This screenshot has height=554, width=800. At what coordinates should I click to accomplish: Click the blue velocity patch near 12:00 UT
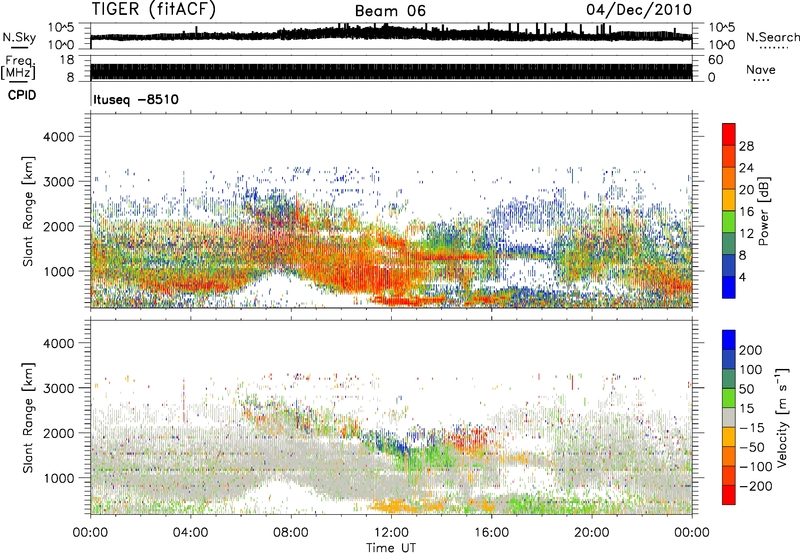tap(395, 445)
